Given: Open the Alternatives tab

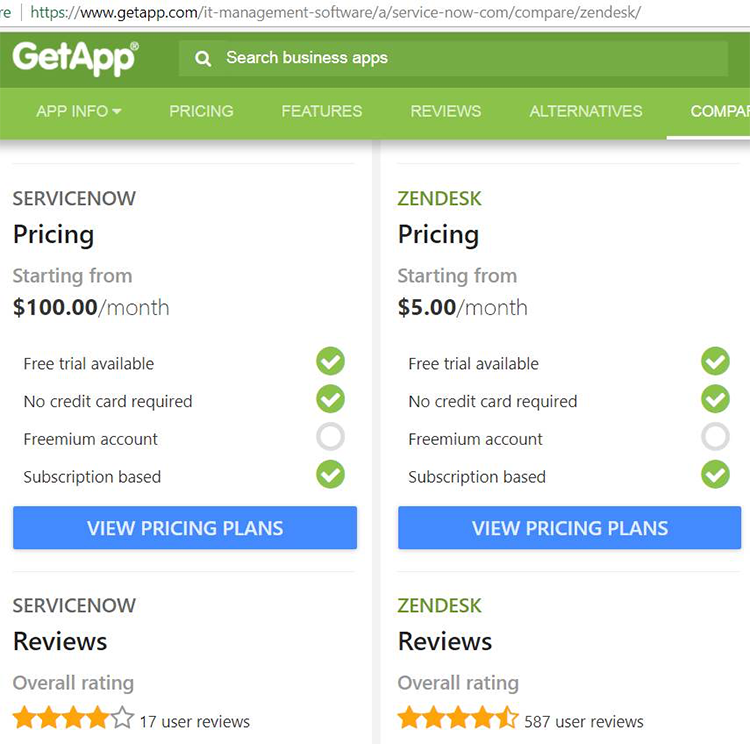Looking at the screenshot, I should point(586,111).
